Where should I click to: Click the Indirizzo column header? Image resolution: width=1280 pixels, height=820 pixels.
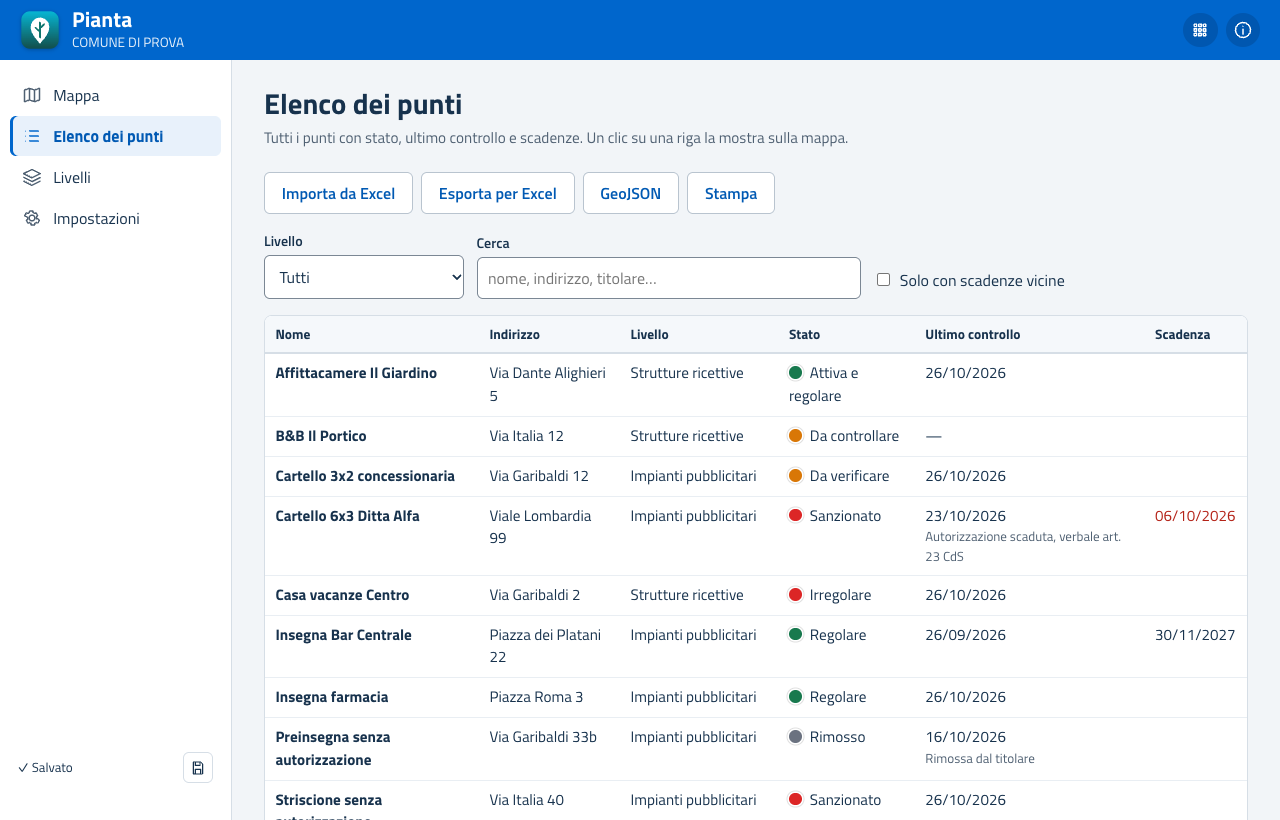[515, 335]
